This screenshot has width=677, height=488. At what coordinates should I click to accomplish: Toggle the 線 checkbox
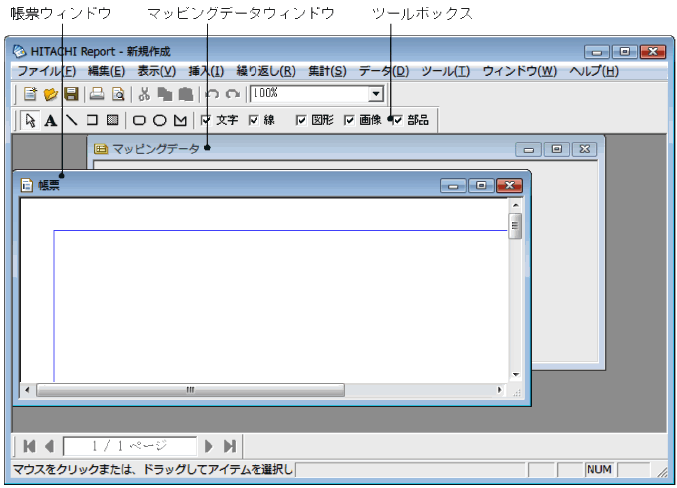[253, 120]
